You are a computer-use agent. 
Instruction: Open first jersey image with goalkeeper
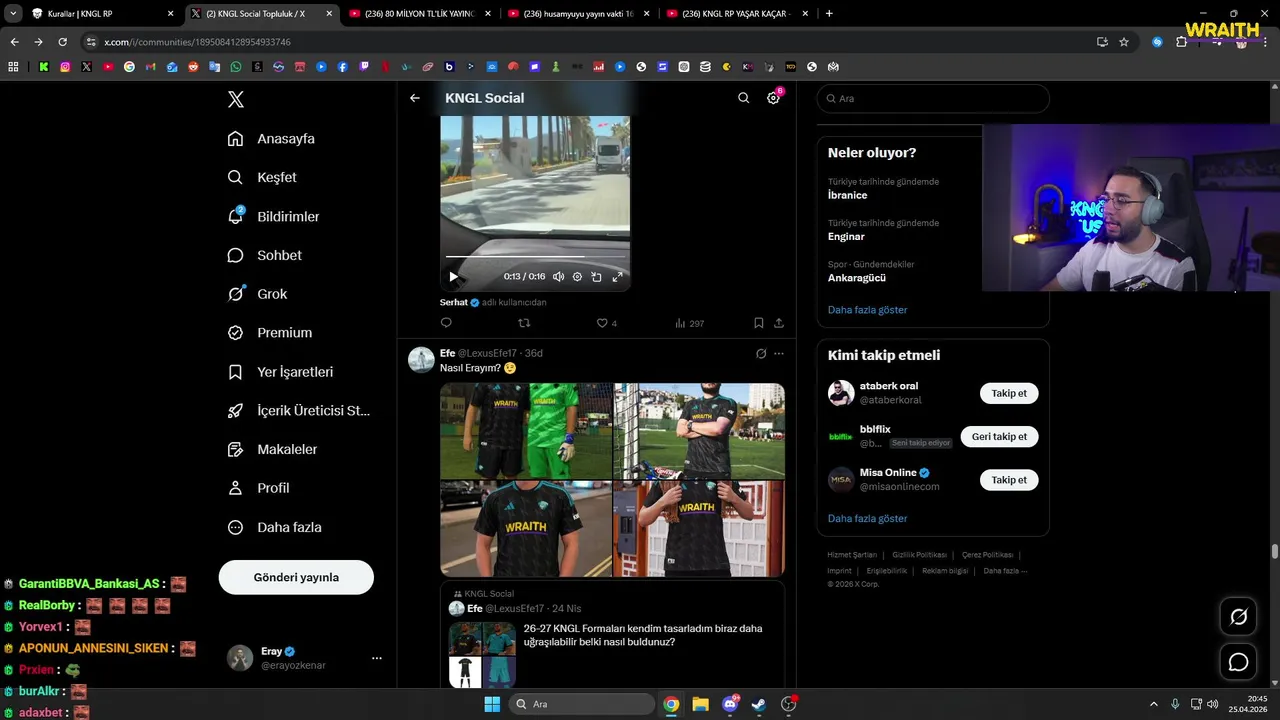click(x=526, y=431)
